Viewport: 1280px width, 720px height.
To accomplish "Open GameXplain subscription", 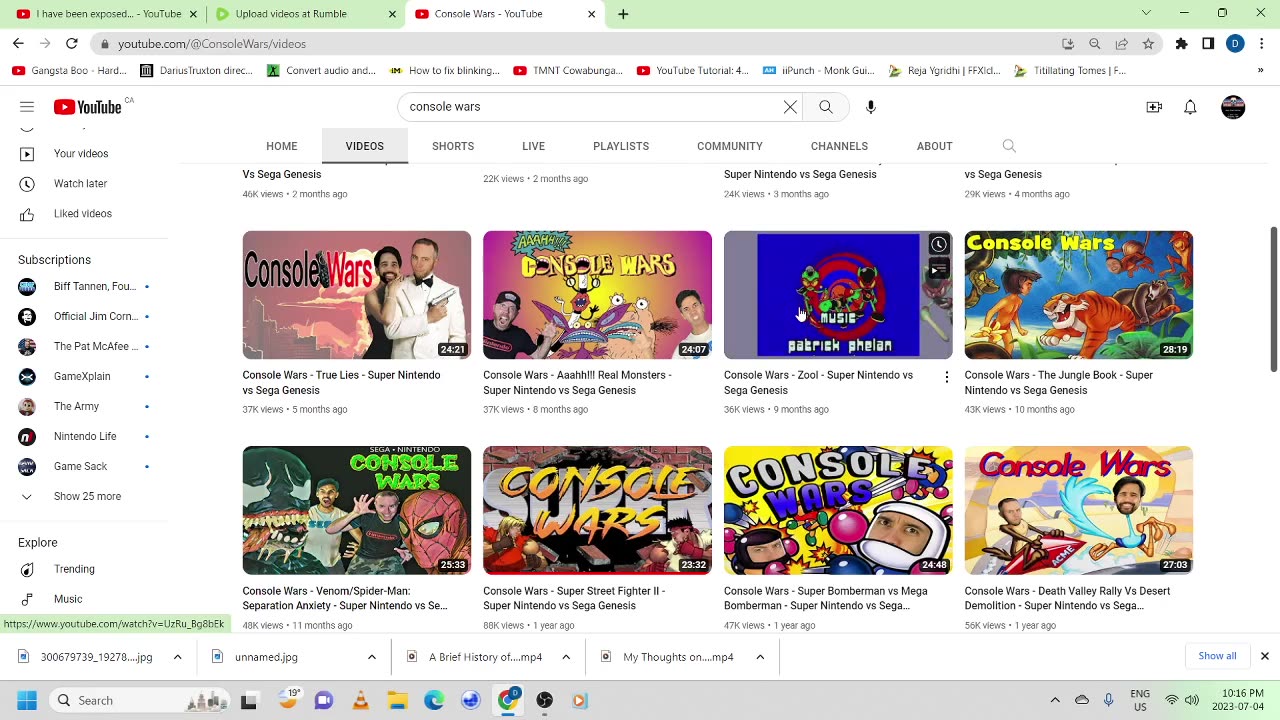I will [x=82, y=376].
